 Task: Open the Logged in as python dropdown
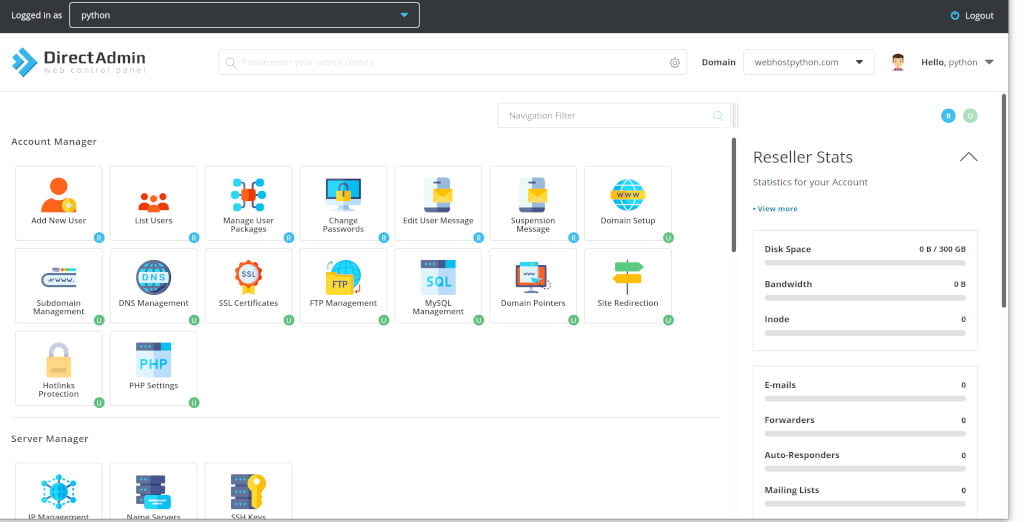244,15
